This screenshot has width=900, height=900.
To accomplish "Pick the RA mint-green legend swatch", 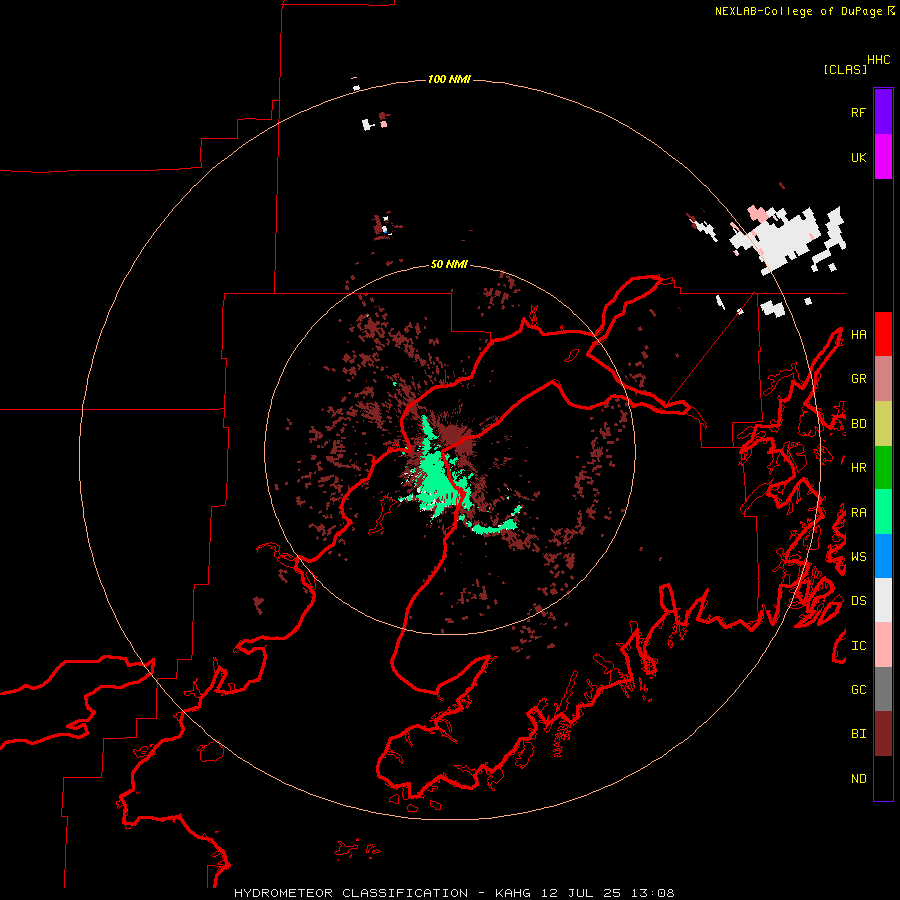I will 883,512.
